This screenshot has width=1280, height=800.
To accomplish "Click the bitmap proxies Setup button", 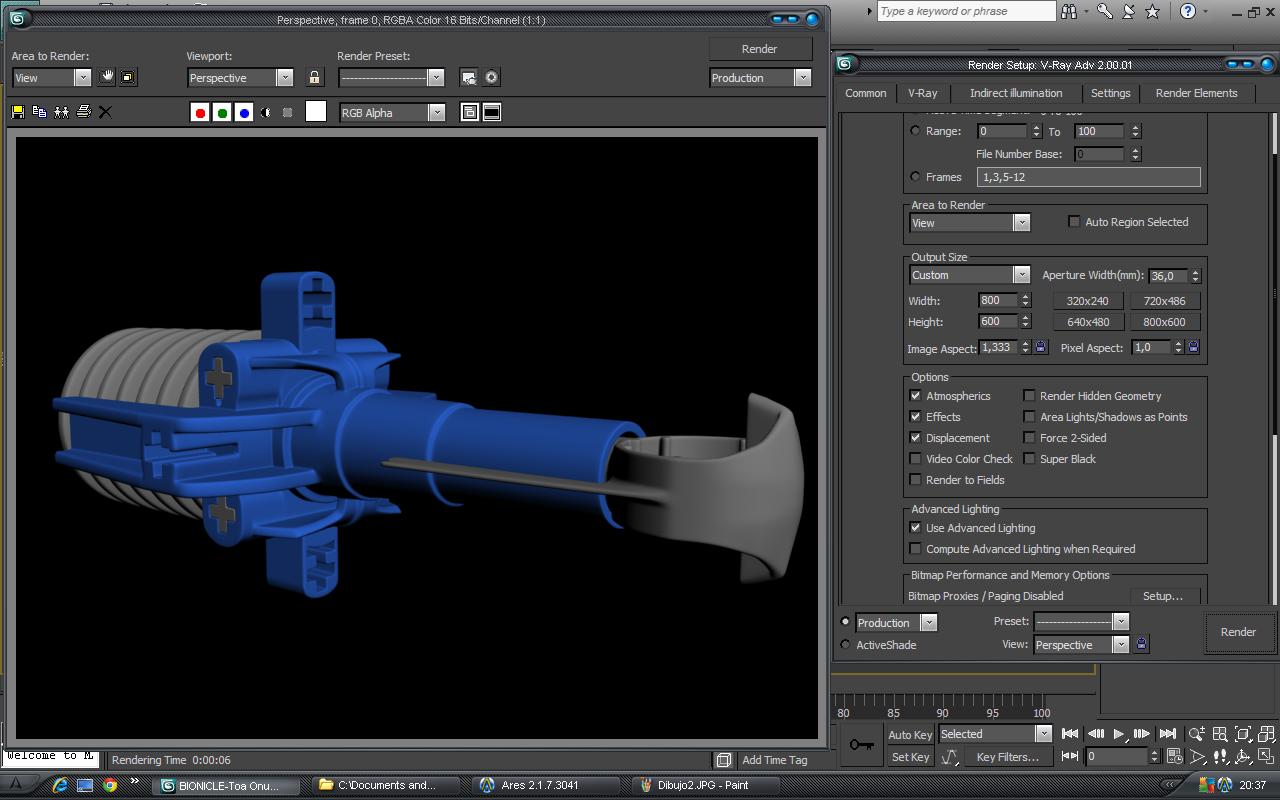I will (1162, 596).
